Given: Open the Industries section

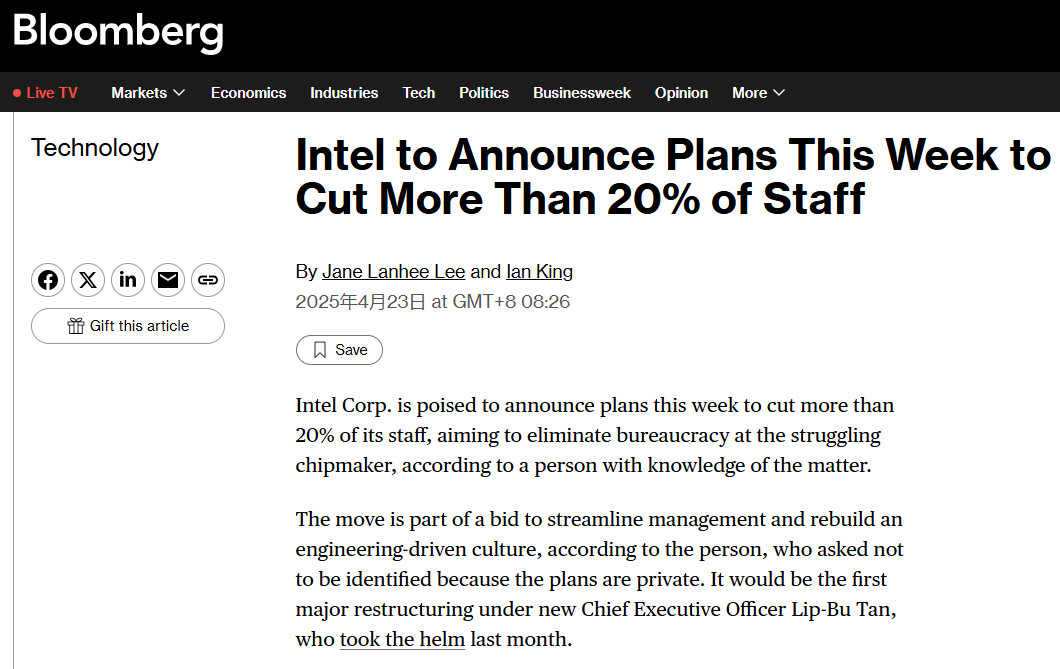Looking at the screenshot, I should (344, 93).
